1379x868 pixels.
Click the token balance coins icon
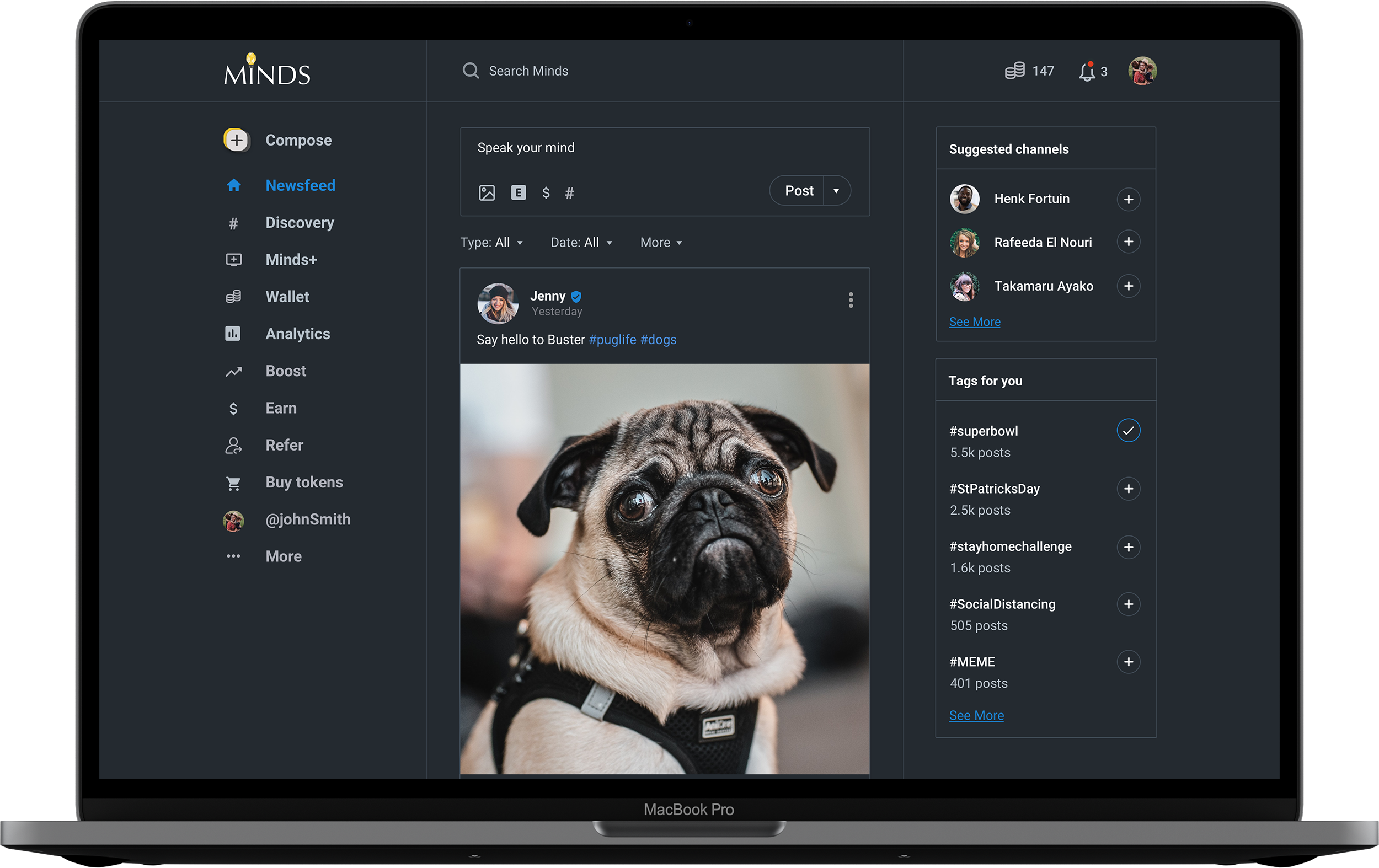click(1014, 71)
